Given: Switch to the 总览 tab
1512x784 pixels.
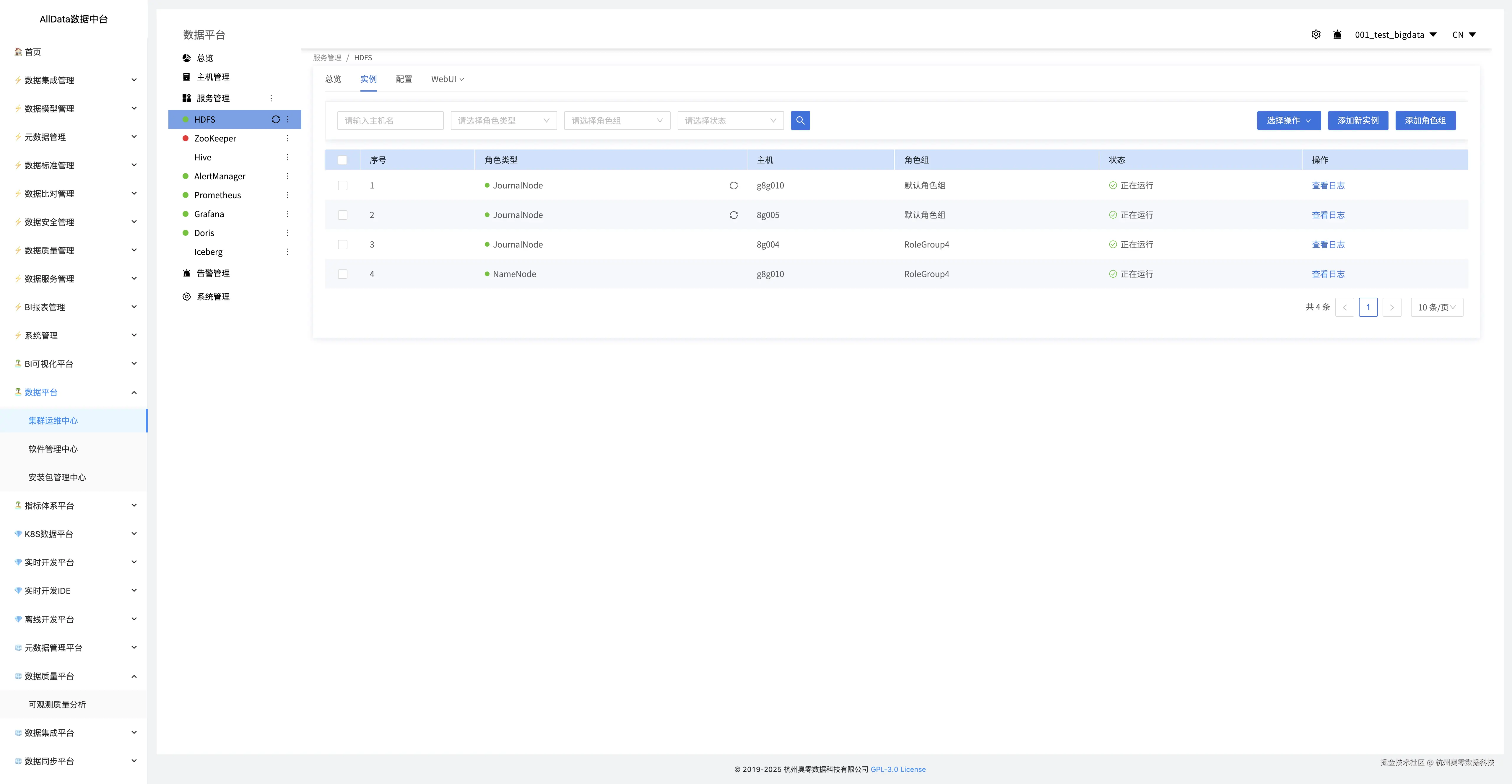Looking at the screenshot, I should pos(333,79).
